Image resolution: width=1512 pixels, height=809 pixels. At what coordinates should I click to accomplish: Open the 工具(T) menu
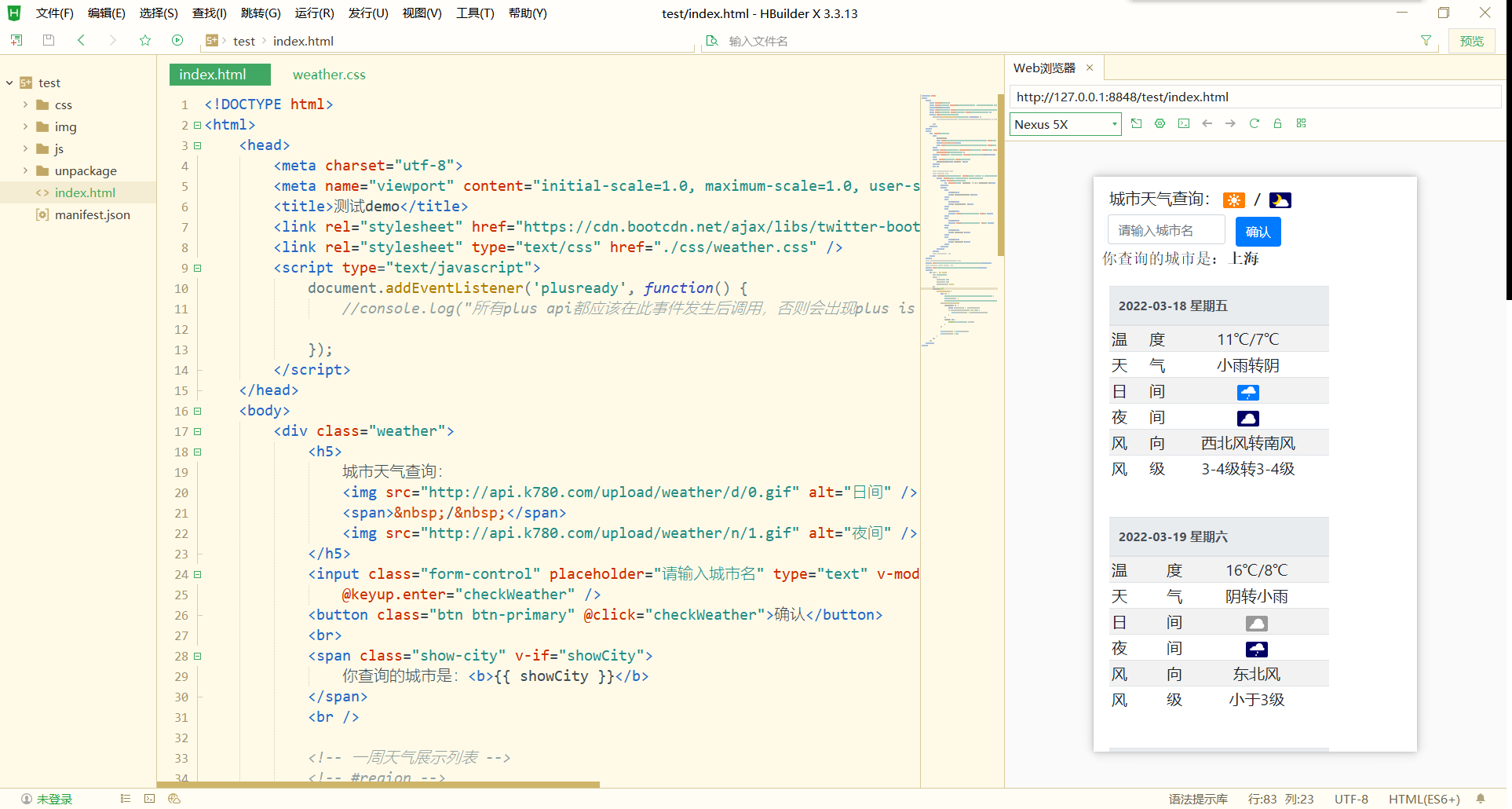pos(475,13)
